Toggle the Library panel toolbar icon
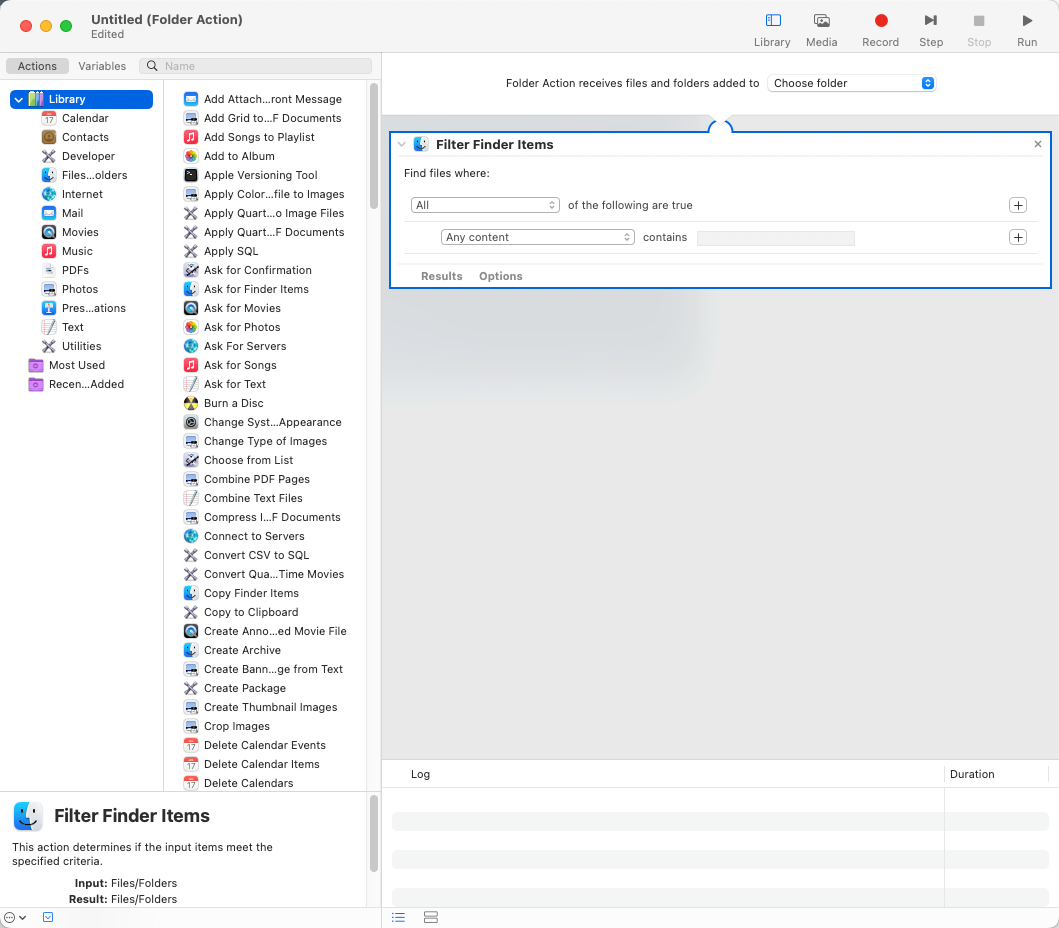This screenshot has height=928, width=1059. (x=773, y=21)
